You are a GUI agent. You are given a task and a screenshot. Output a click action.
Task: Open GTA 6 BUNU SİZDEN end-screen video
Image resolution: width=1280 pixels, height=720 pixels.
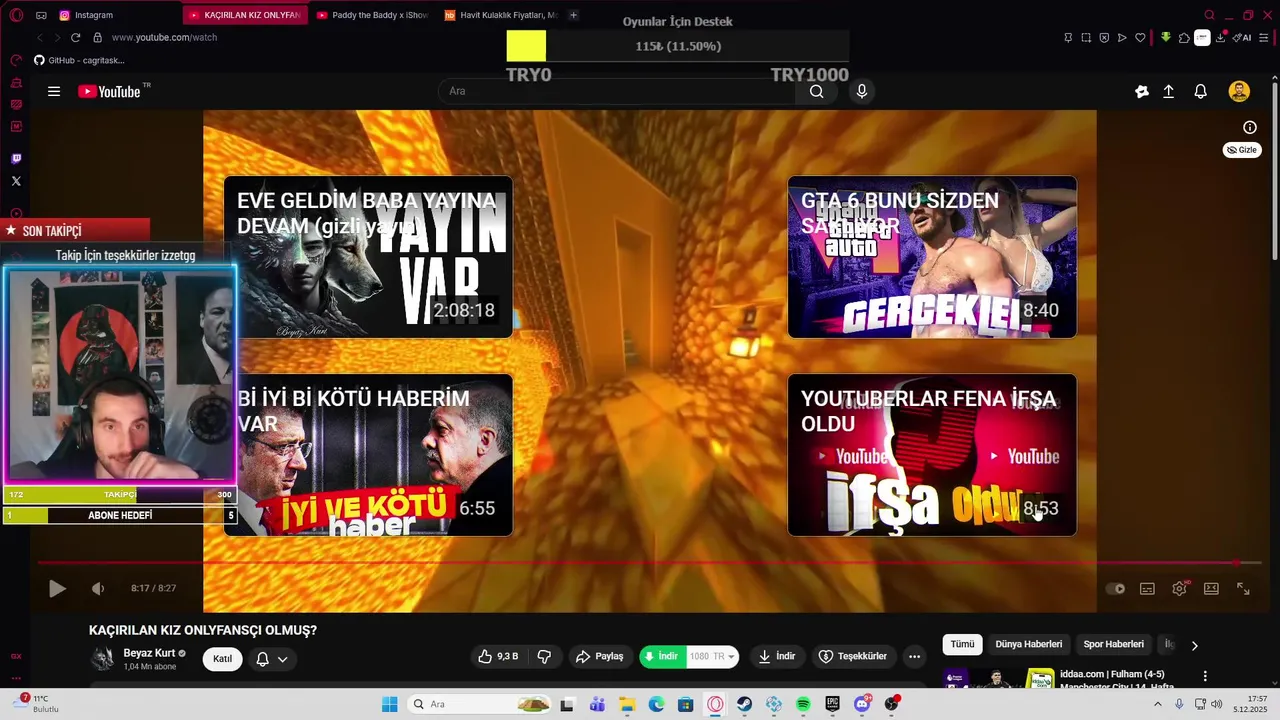pos(932,257)
